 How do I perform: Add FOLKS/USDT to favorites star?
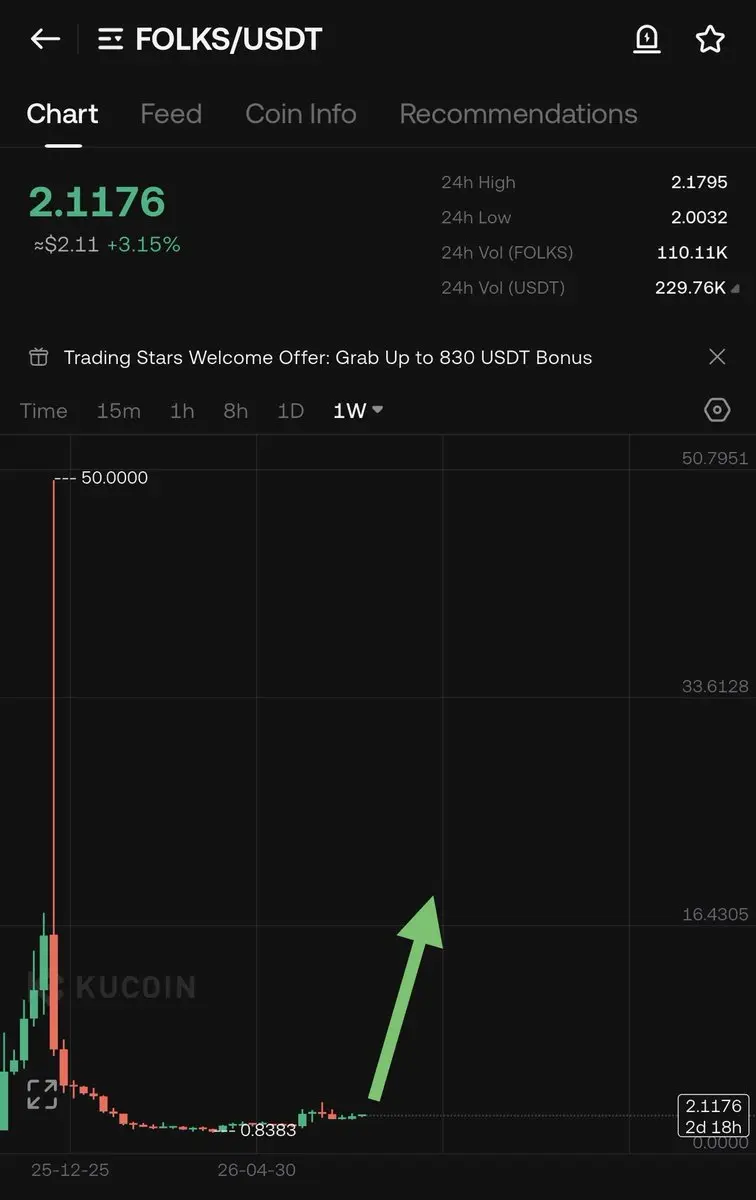pos(710,39)
